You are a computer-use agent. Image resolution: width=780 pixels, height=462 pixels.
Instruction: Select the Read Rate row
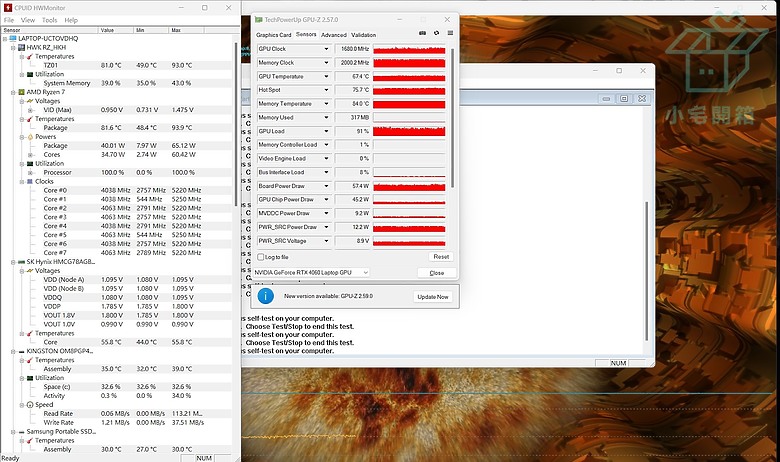[117, 414]
